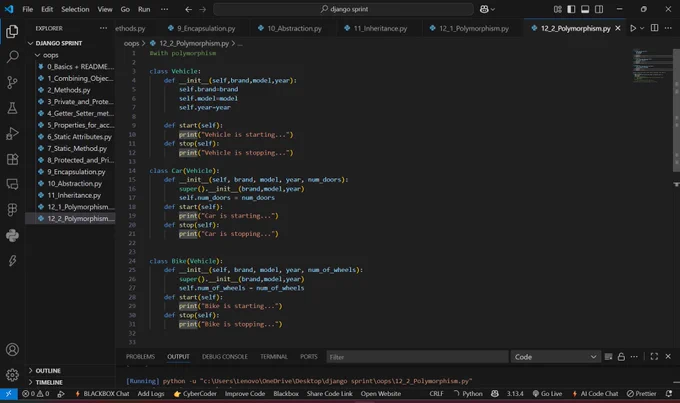Click the Python language mode indicator
The height and width of the screenshot is (403, 680).
pos(472,393)
